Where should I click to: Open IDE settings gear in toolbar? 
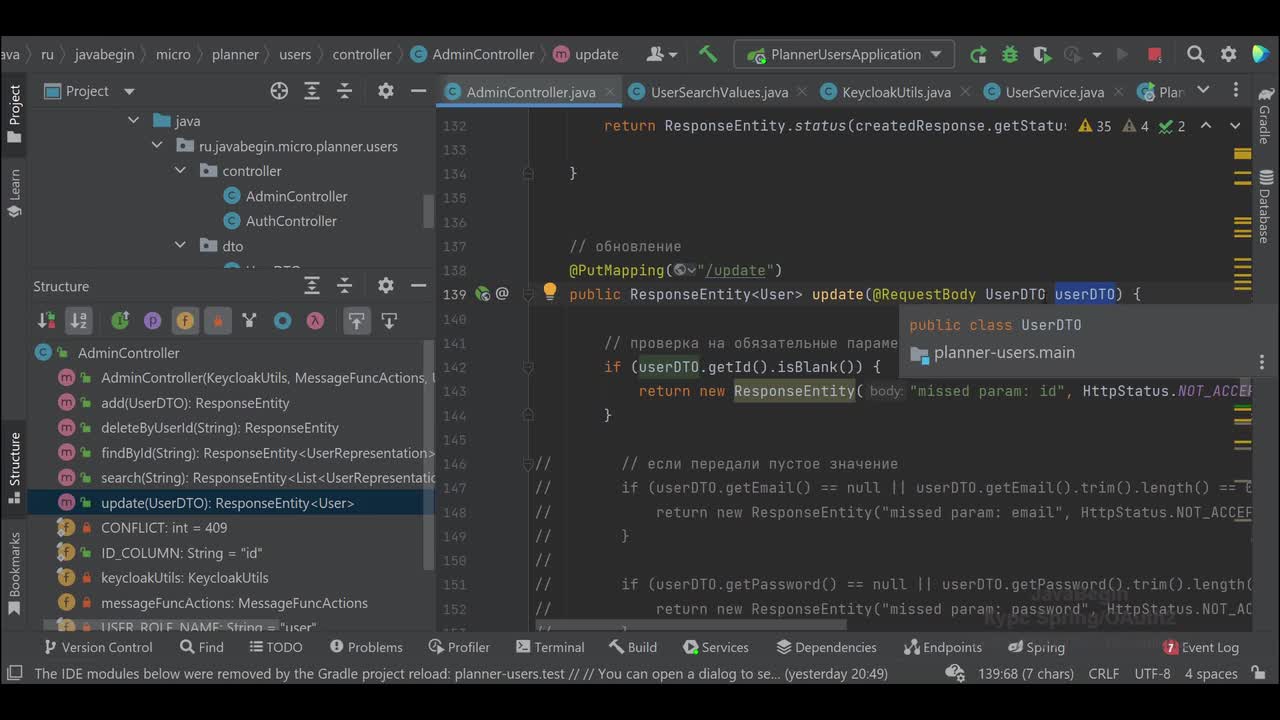tap(1229, 54)
